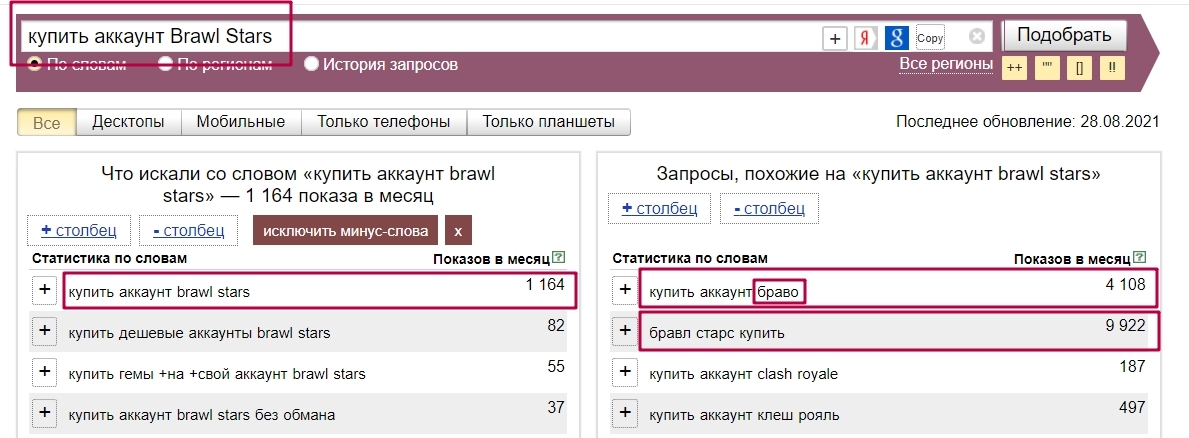The image size is (1189, 438).
Task: Click the plus icon in the search bar
Action: click(x=834, y=39)
